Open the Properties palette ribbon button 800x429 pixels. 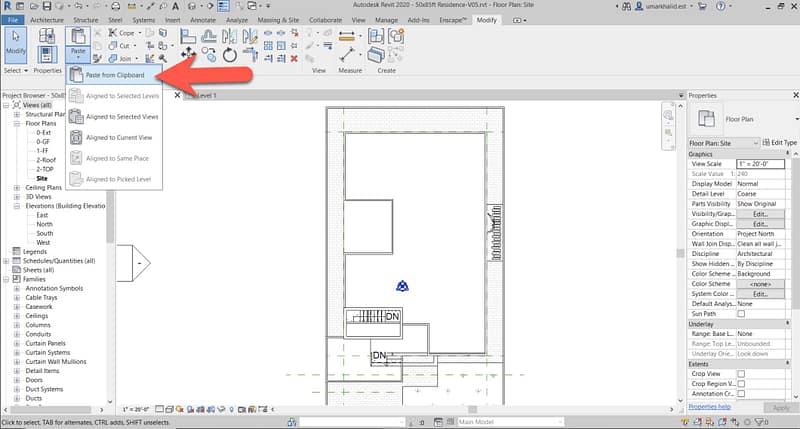tap(47, 40)
